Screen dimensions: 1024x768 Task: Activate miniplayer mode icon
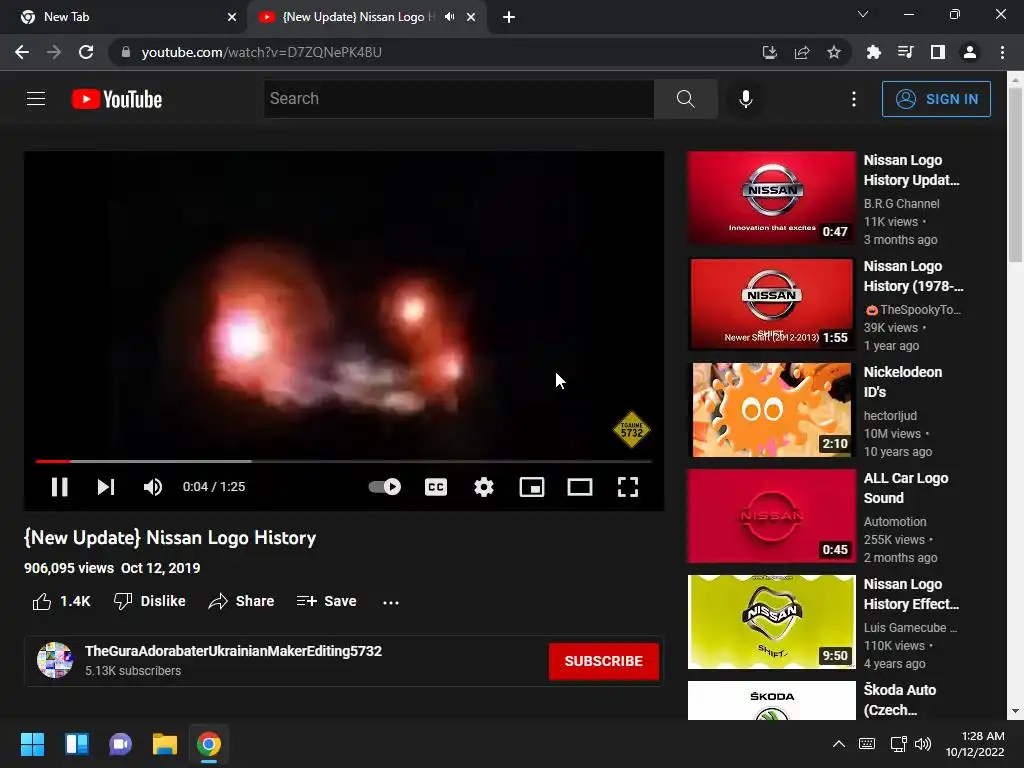point(532,487)
